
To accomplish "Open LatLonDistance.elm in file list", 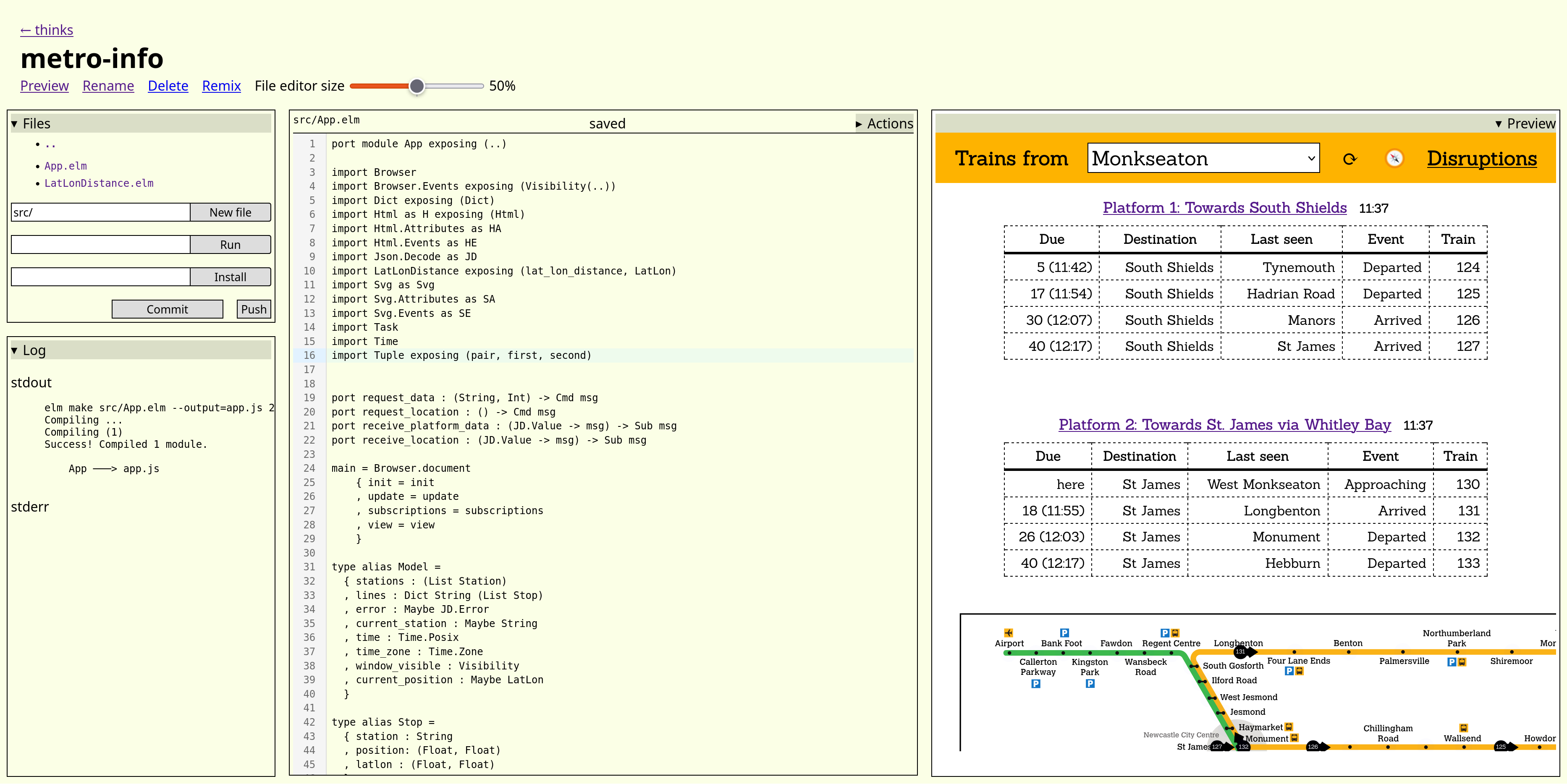I will click(99, 183).
